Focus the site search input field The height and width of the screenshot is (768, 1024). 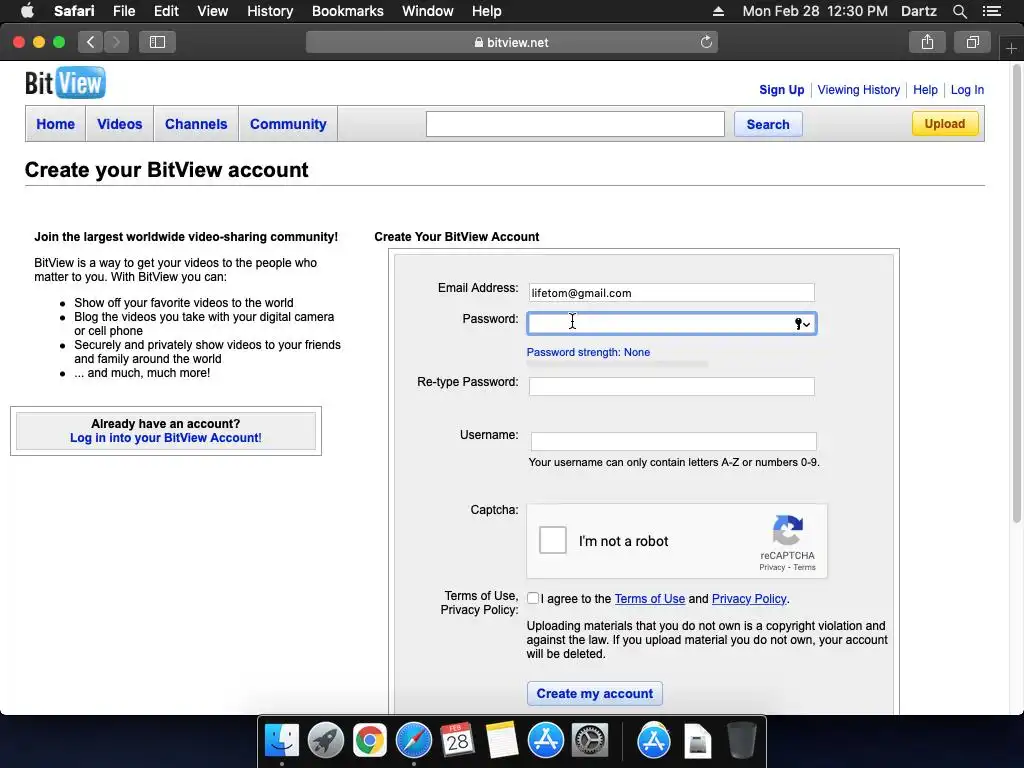coord(575,124)
